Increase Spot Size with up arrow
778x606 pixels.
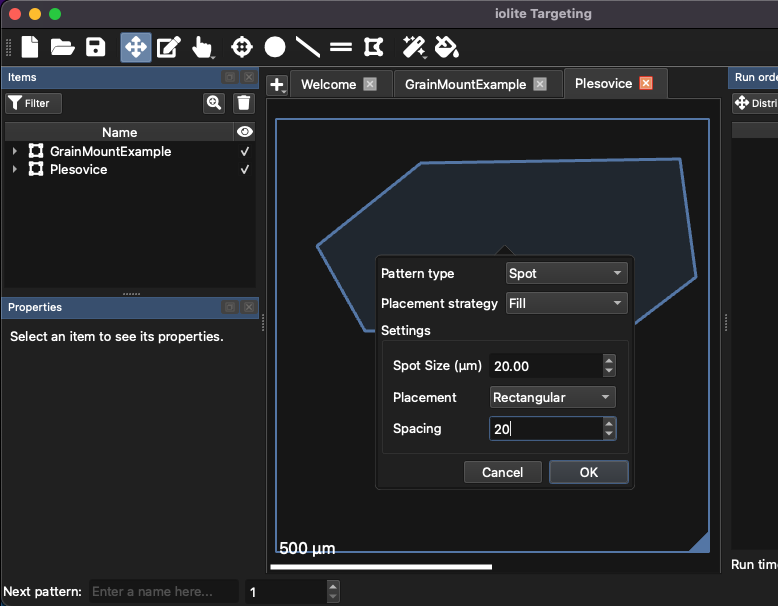click(x=609, y=360)
